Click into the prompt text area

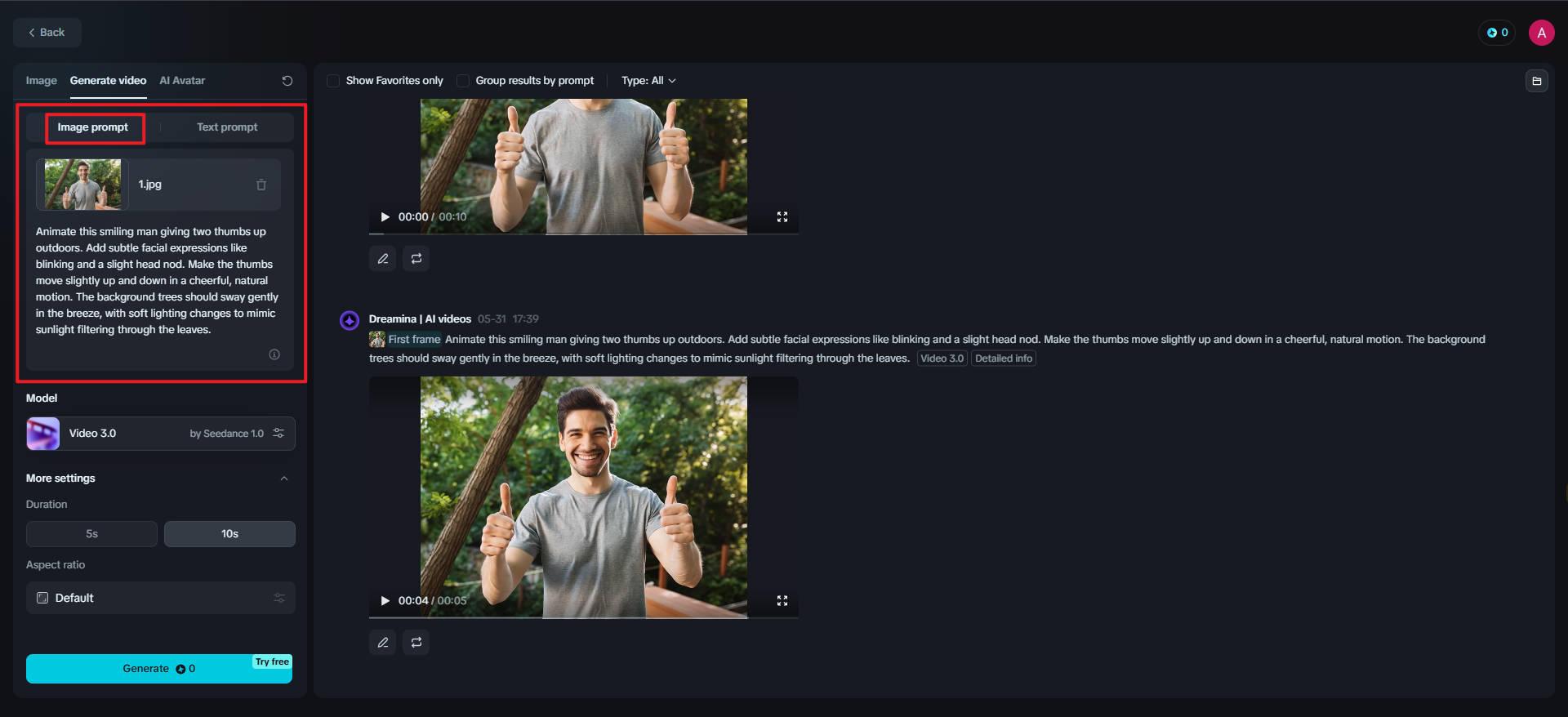tap(159, 281)
